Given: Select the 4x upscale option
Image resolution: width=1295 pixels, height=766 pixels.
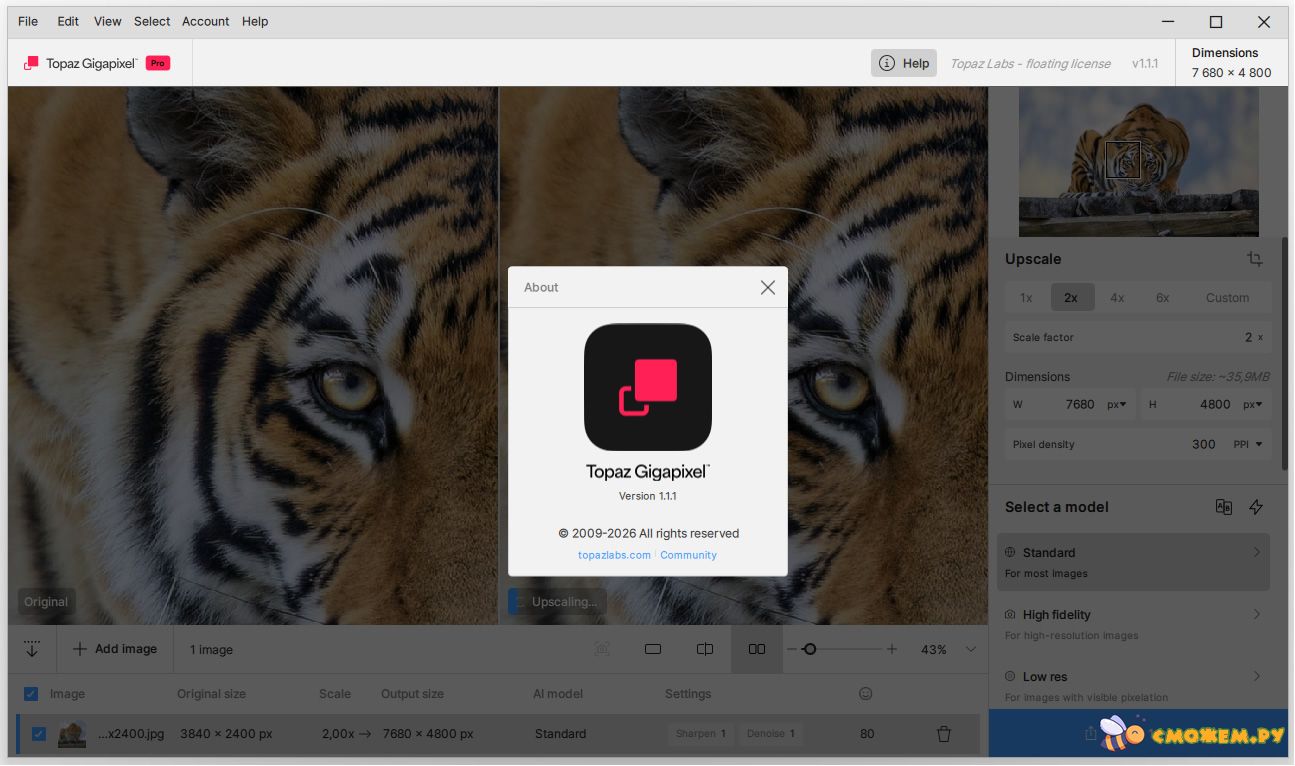Looking at the screenshot, I should pyautogui.click(x=1117, y=298).
